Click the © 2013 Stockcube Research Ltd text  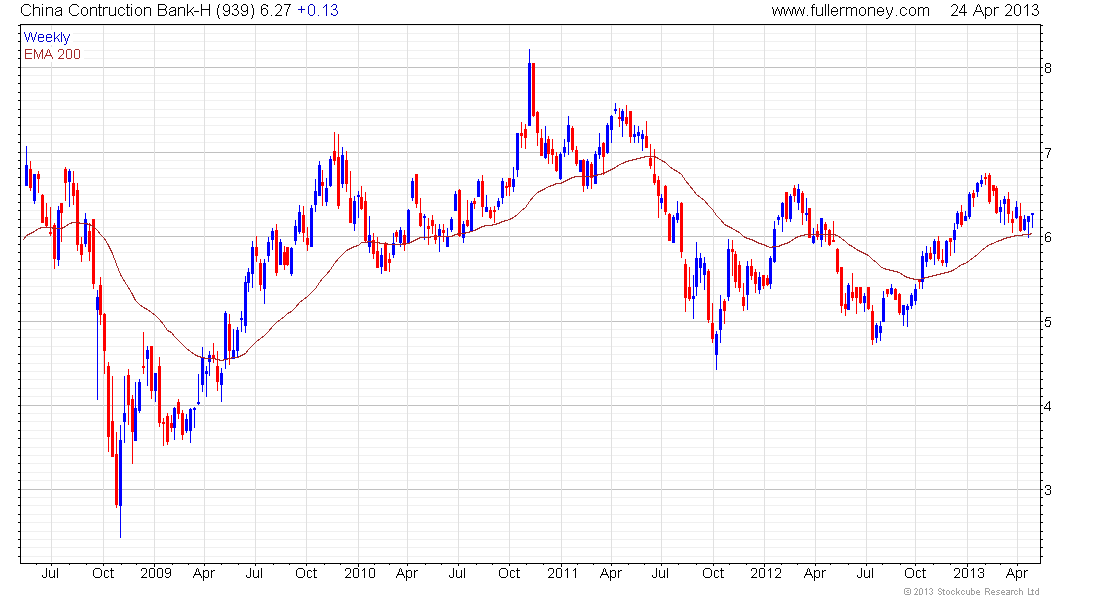pos(971,592)
